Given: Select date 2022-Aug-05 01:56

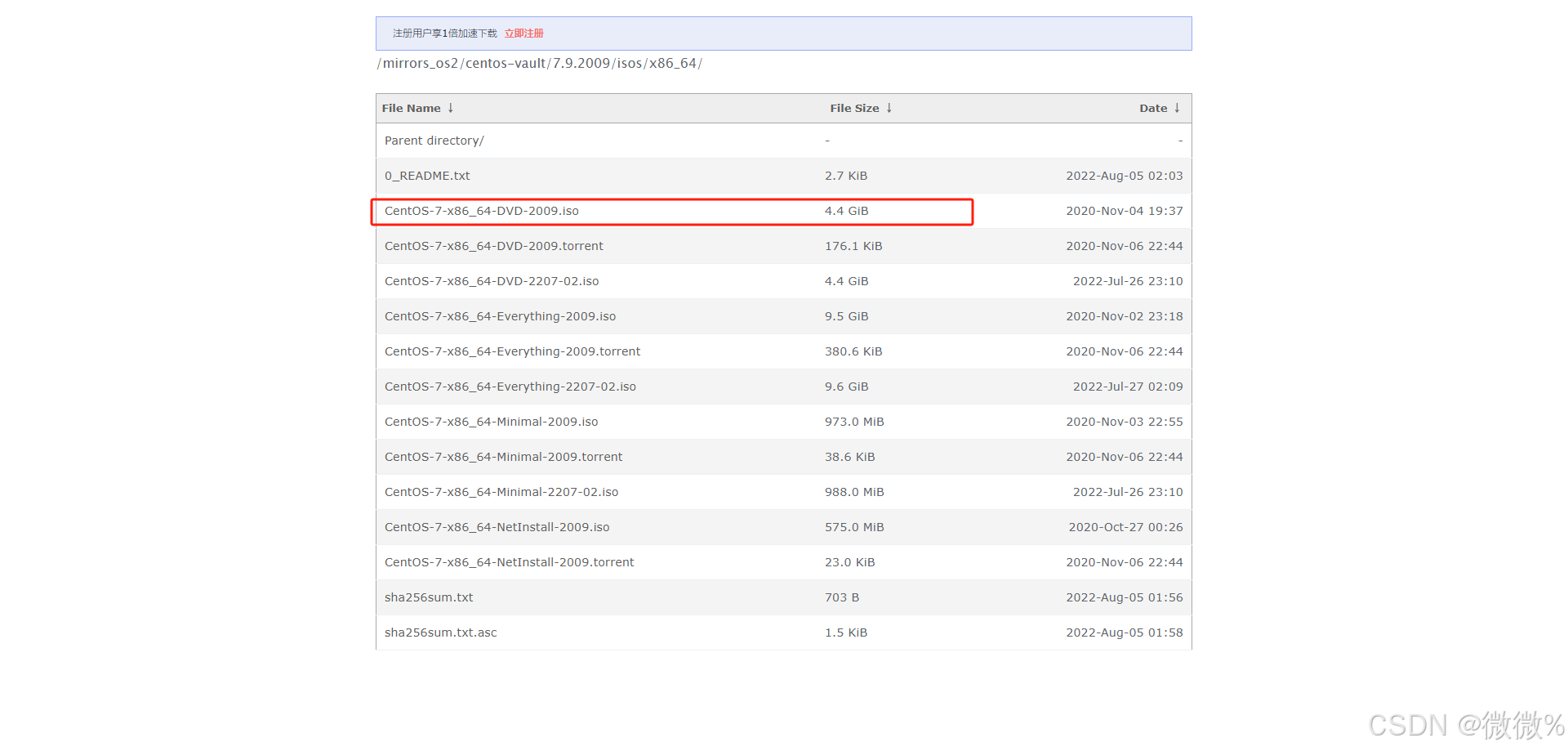Looking at the screenshot, I should 1124,597.
